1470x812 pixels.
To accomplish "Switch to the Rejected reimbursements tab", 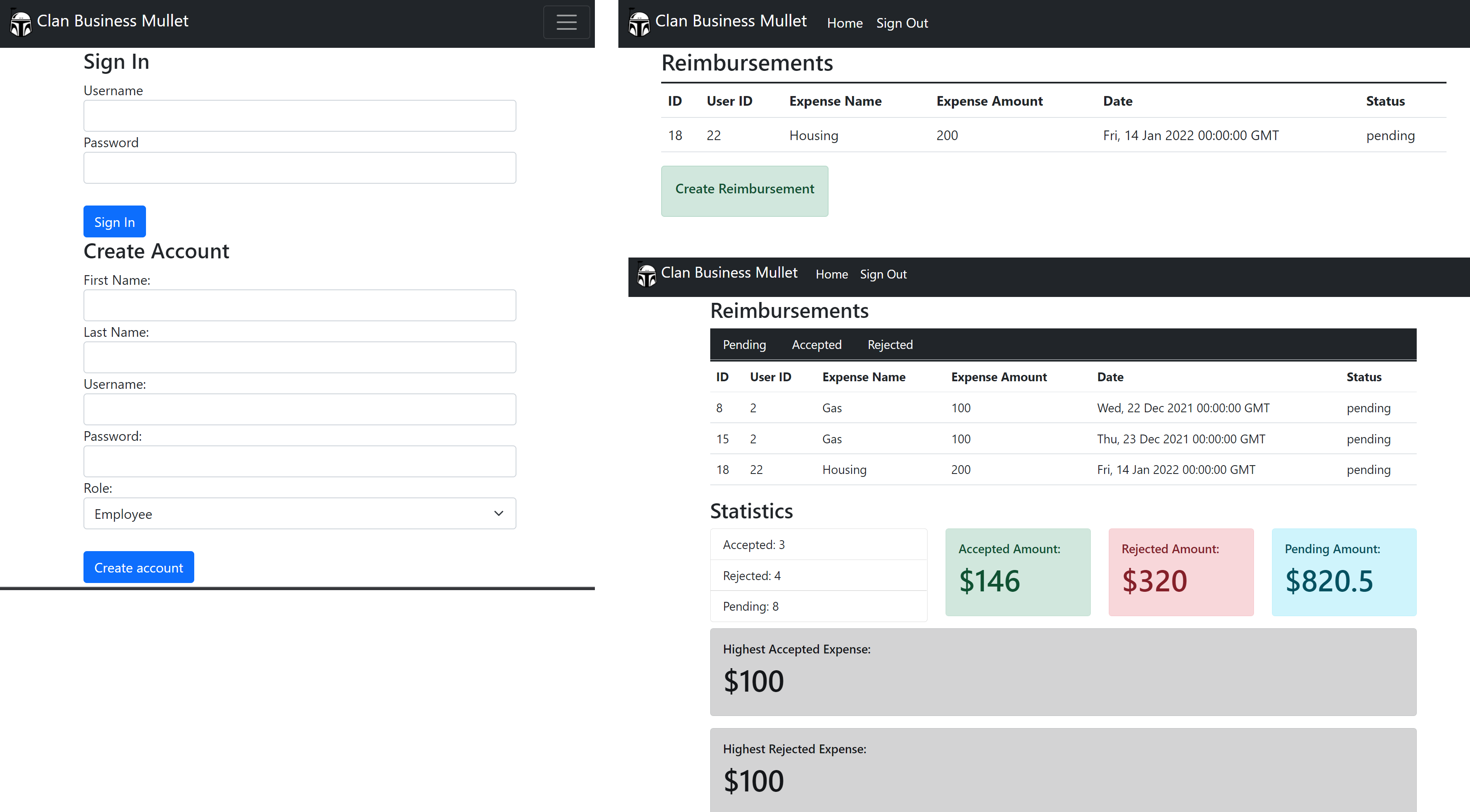I will point(890,345).
